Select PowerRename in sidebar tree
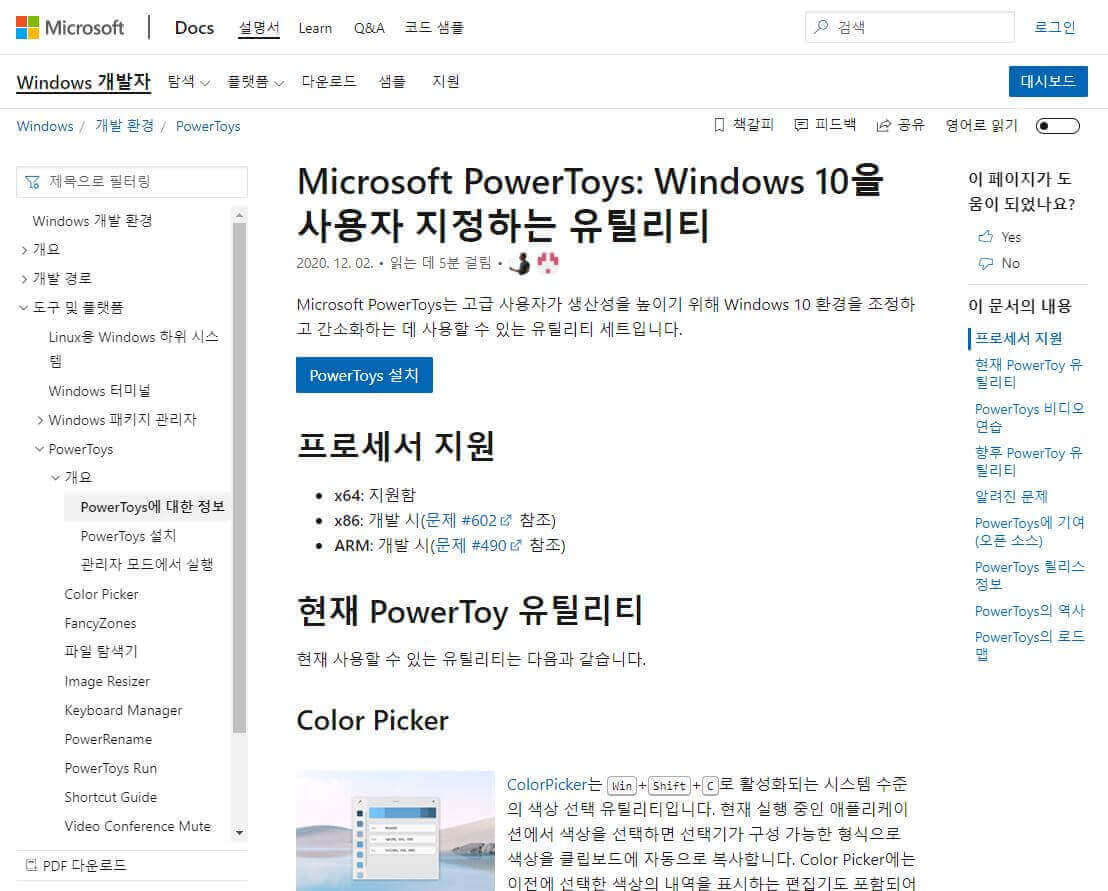Image resolution: width=1108 pixels, height=891 pixels. click(x=108, y=739)
